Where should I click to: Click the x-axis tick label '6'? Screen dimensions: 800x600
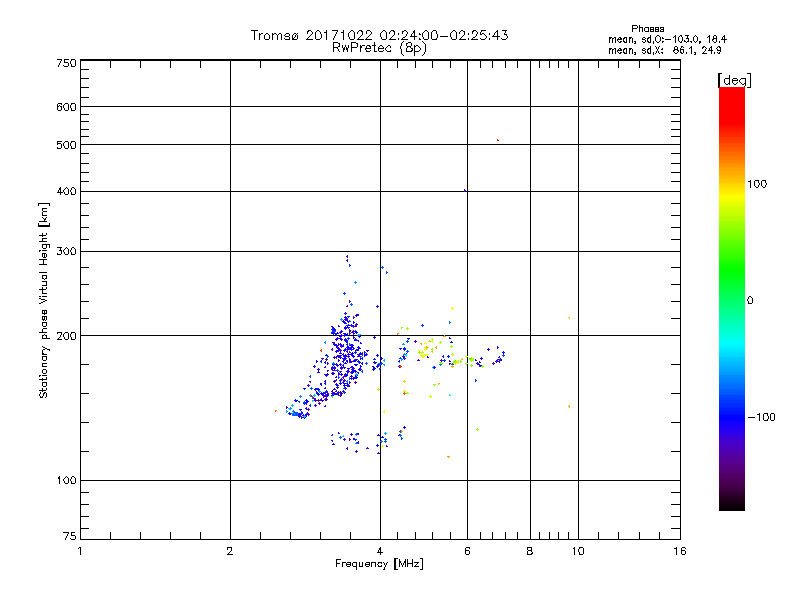pyautogui.click(x=467, y=551)
